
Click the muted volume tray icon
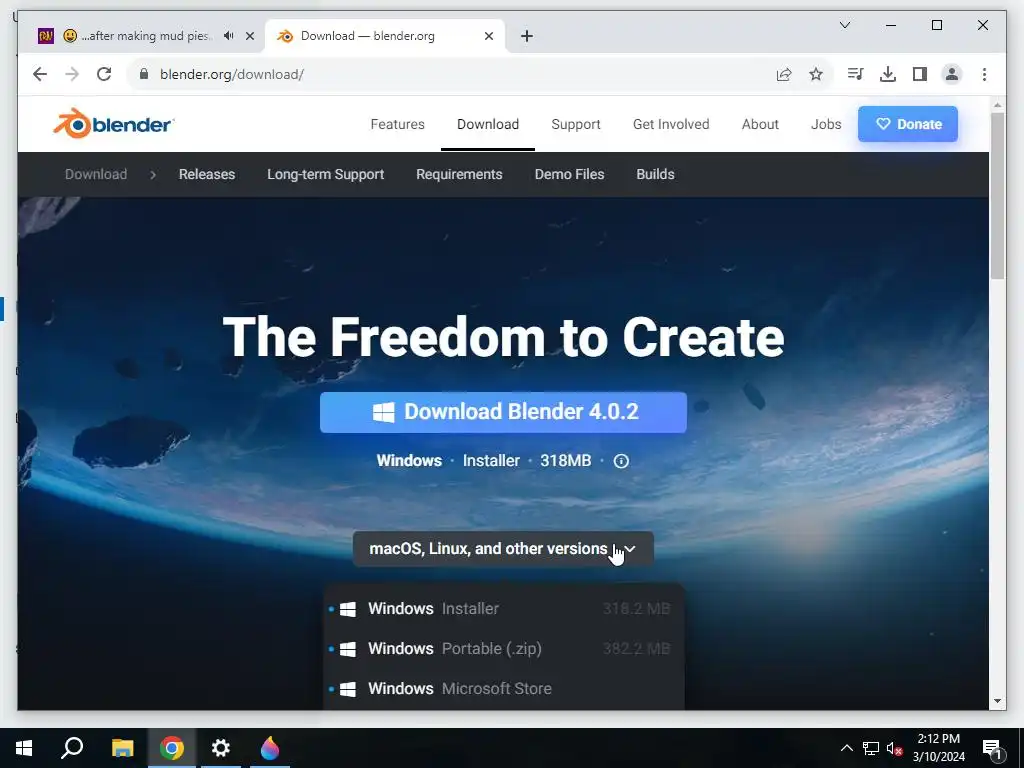894,748
